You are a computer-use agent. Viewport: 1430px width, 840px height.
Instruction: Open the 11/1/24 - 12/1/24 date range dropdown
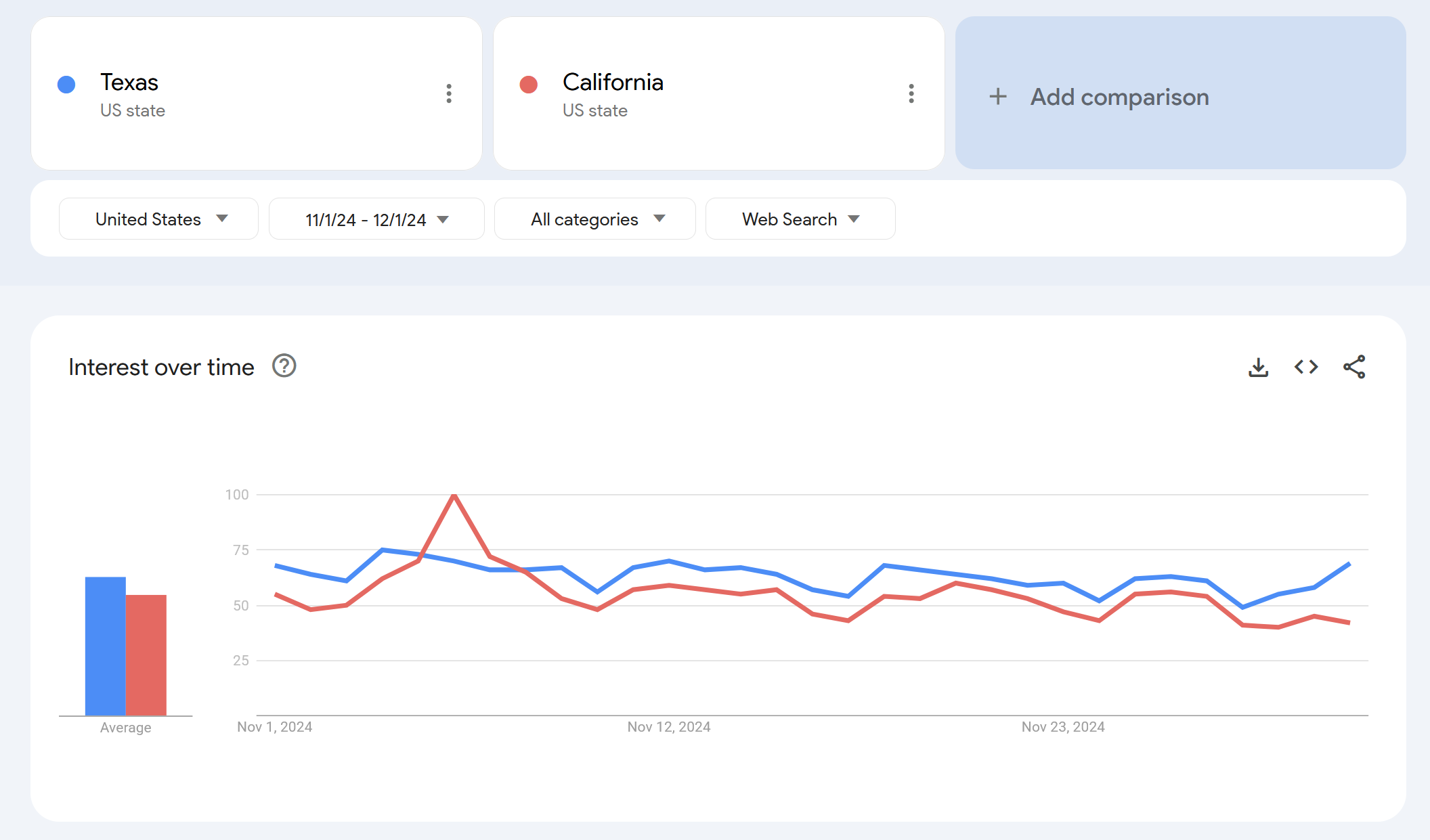(x=376, y=219)
